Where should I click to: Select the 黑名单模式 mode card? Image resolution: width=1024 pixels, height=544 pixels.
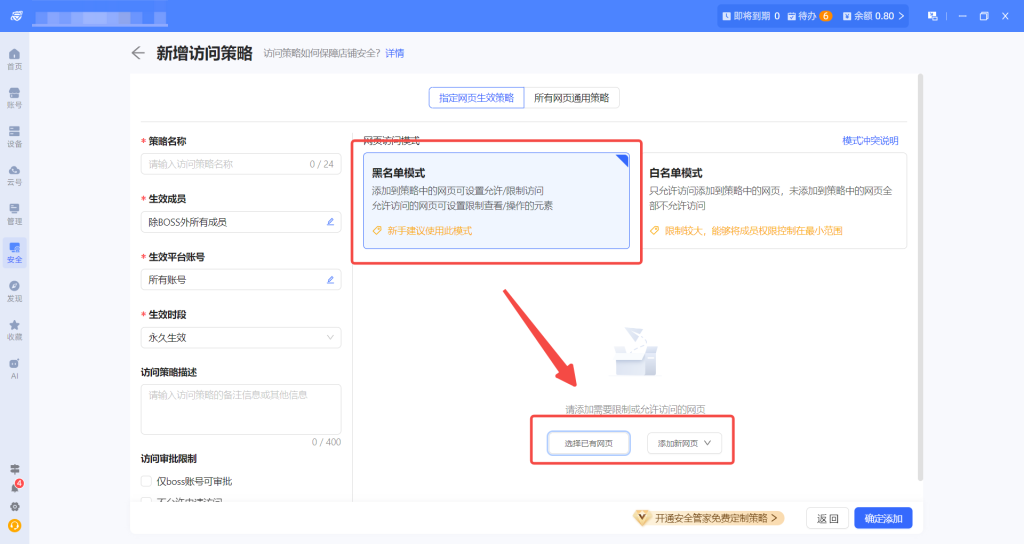pyautogui.click(x=495, y=200)
